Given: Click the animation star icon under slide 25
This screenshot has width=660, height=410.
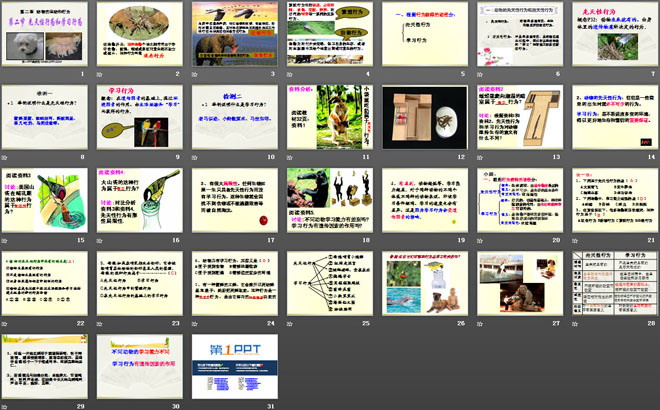Looking at the screenshot, I should [290, 324].
